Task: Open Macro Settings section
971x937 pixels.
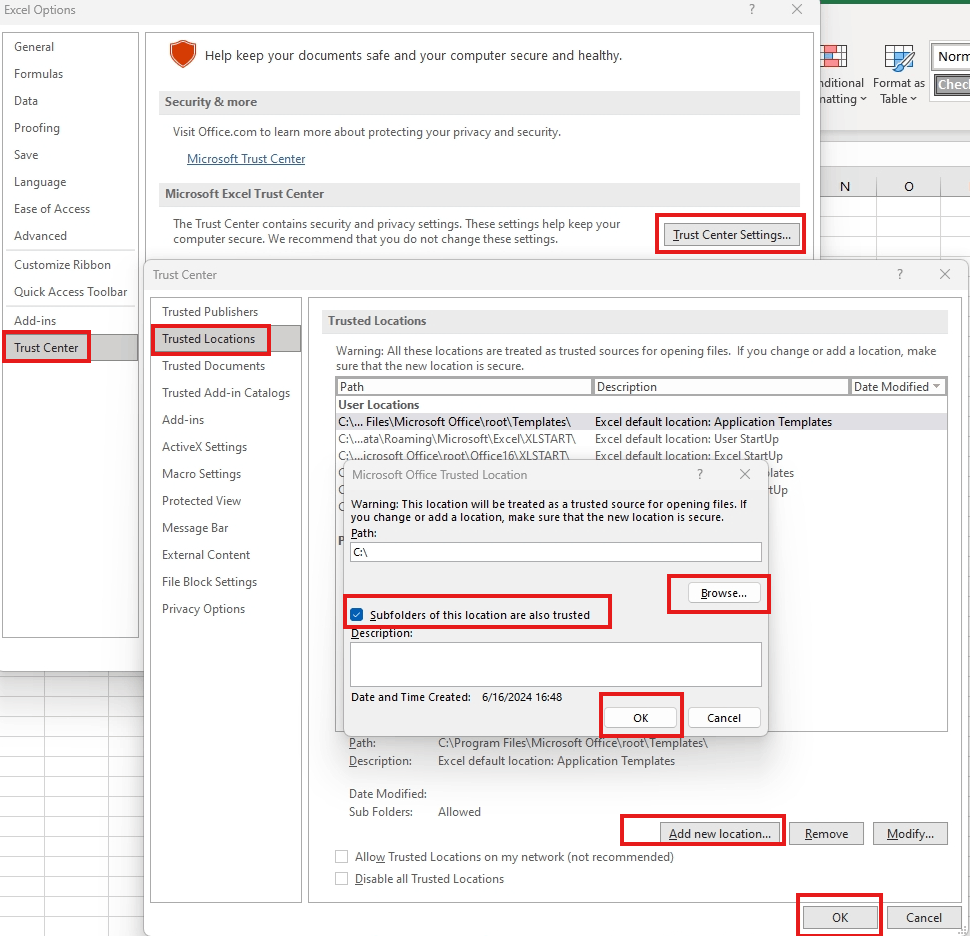Action: click(x=201, y=474)
